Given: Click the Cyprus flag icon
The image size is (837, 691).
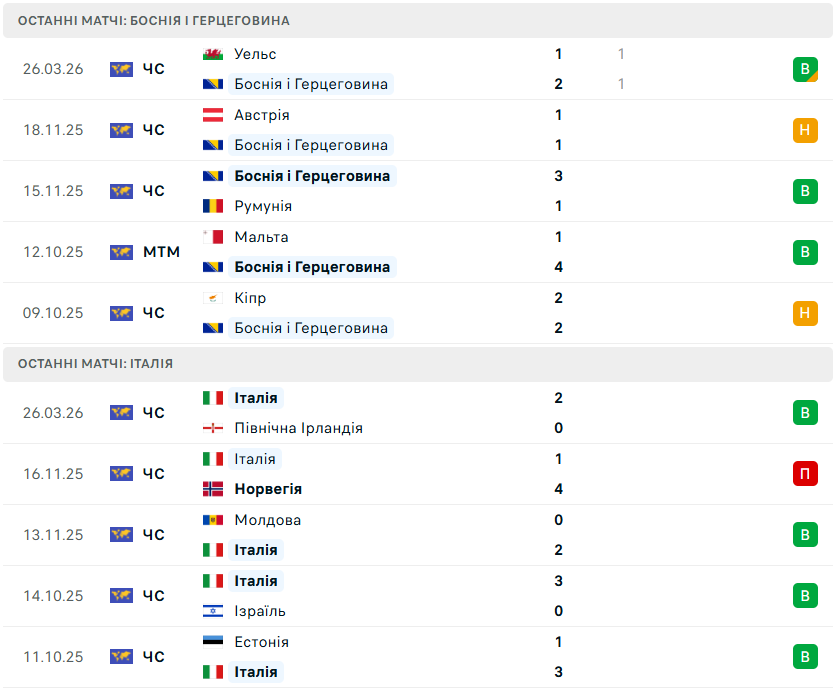Looking at the screenshot, I should point(213,298).
